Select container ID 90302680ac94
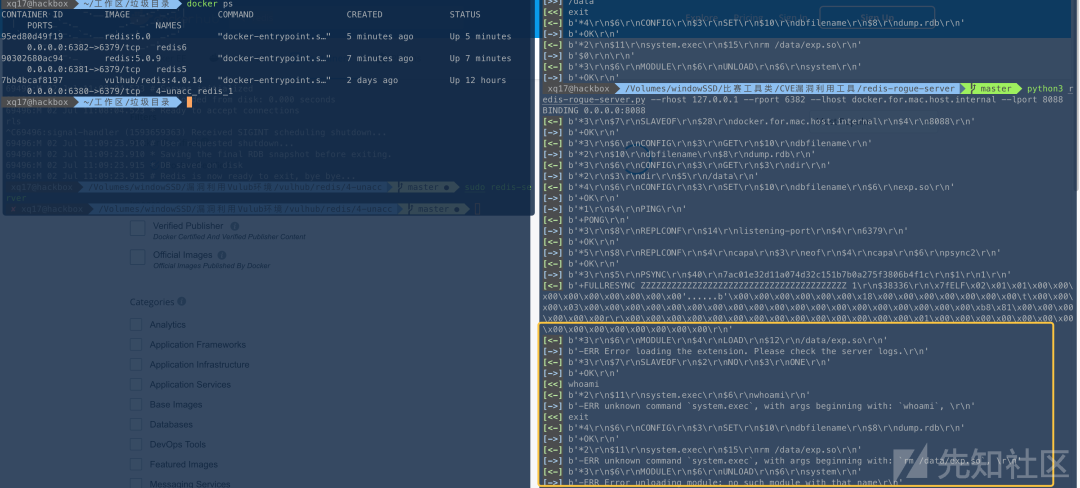 tap(32, 59)
